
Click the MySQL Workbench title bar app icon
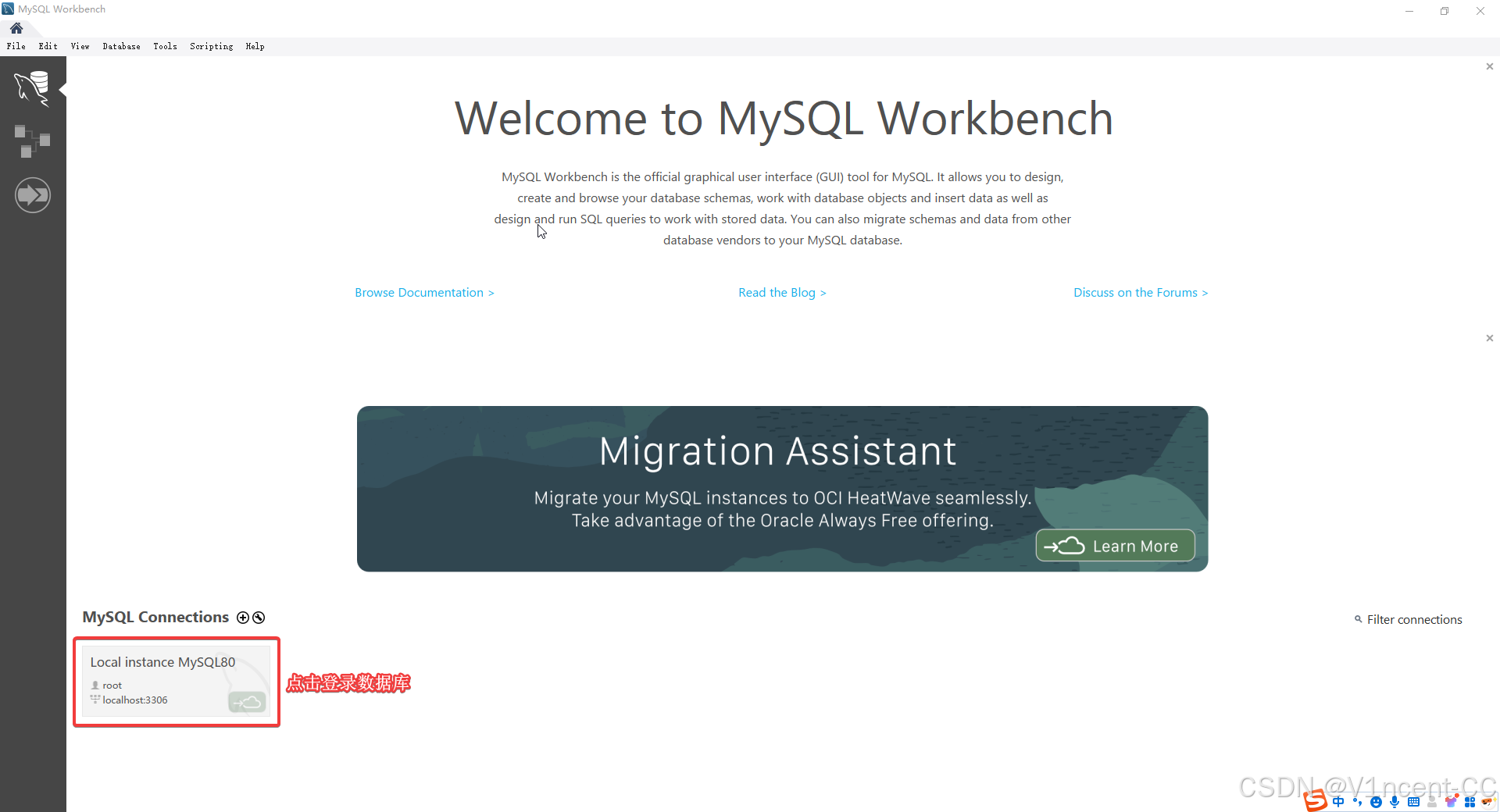[x=8, y=9]
